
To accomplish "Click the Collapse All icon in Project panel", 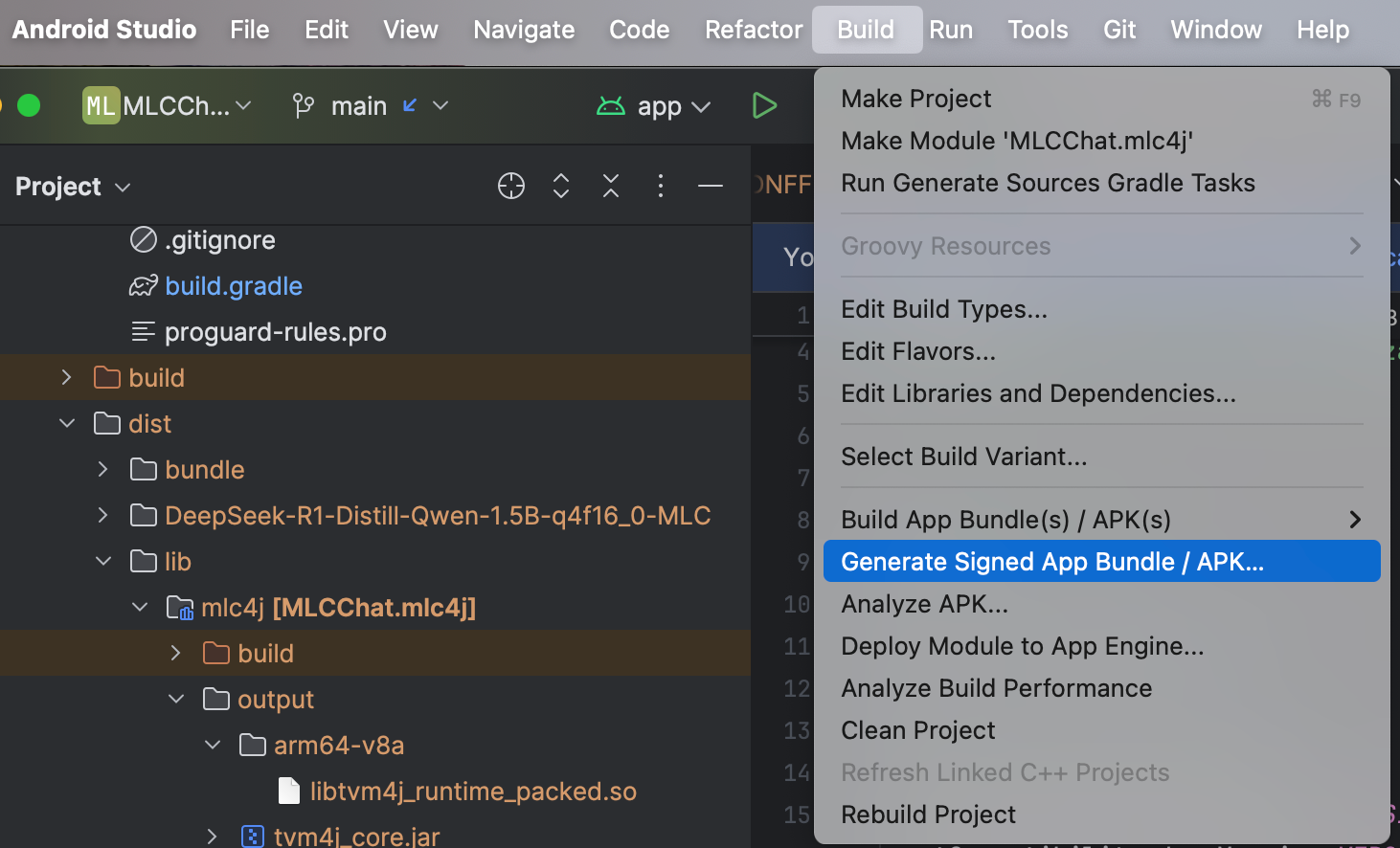I will click(x=611, y=186).
